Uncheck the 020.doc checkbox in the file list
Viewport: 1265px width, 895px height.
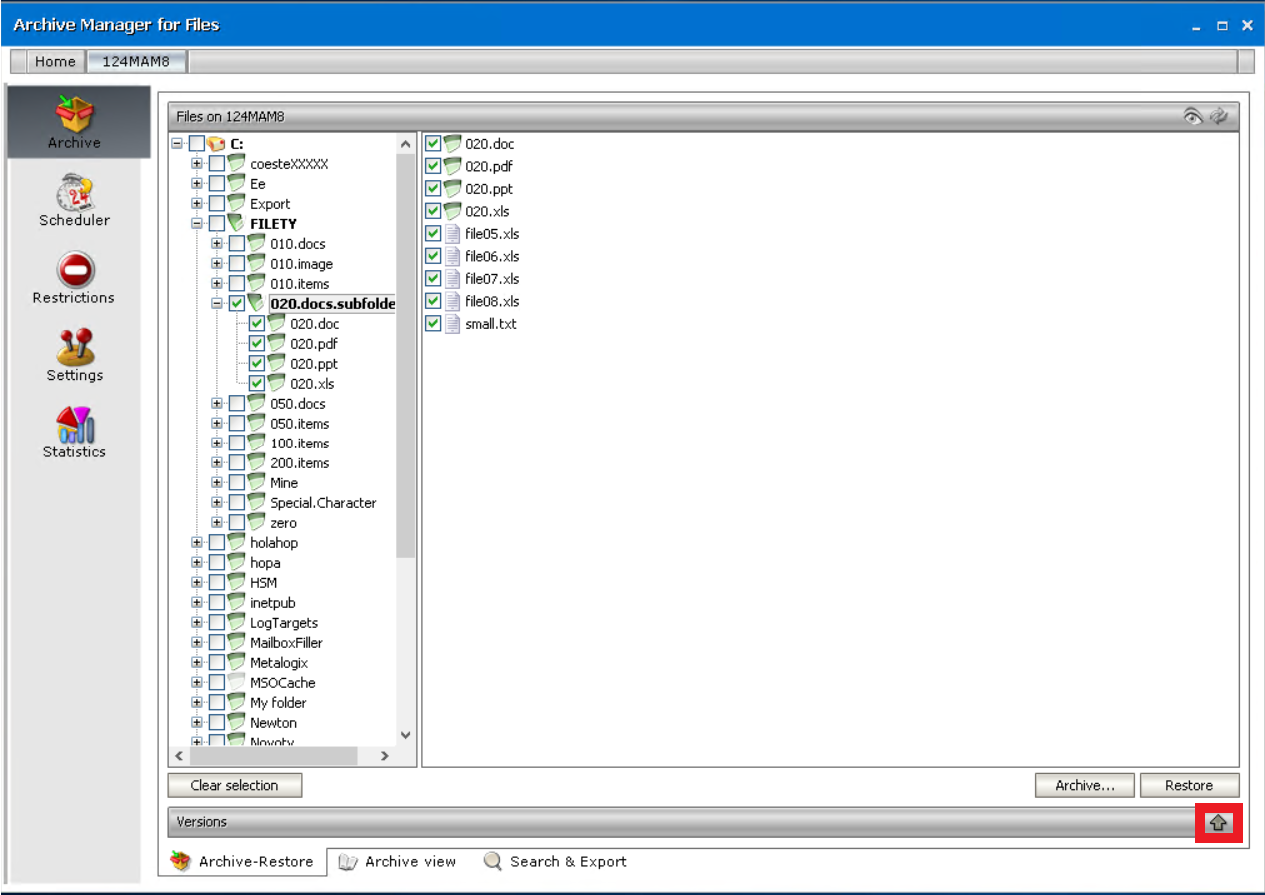click(433, 144)
